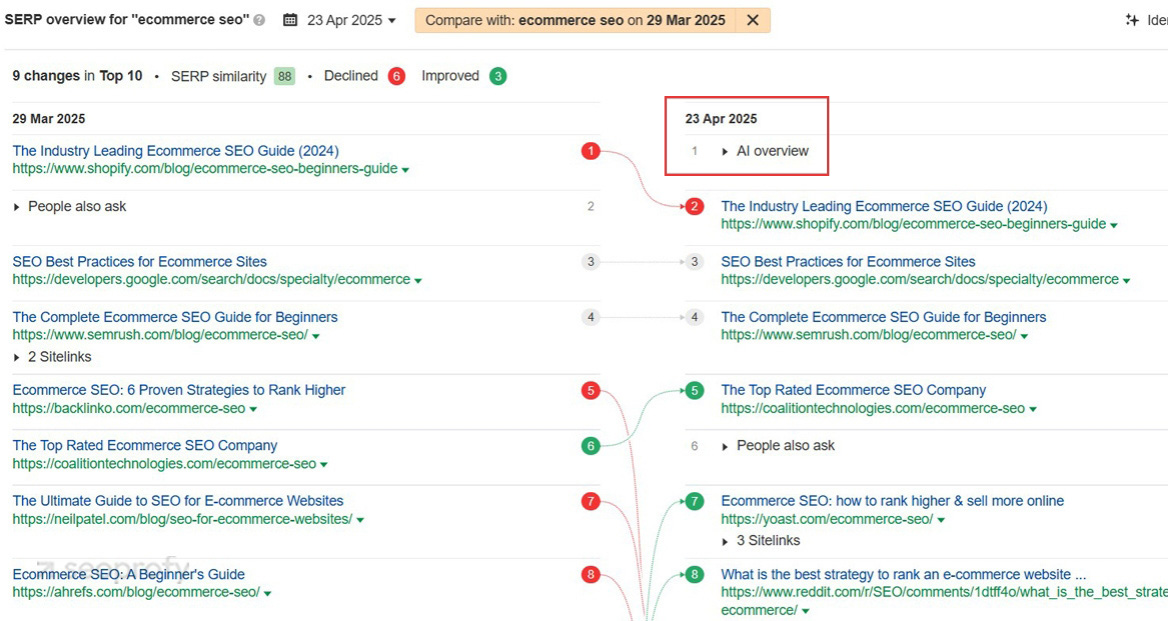The height and width of the screenshot is (621, 1168).
Task: Expand the AI overview row
Action: [765, 151]
